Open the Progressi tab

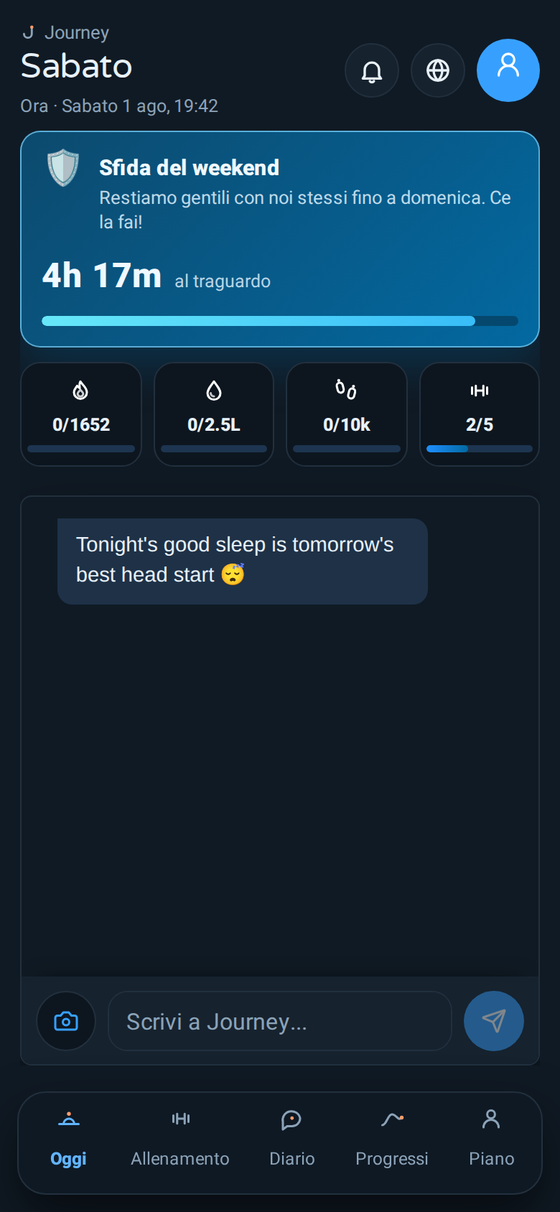click(x=392, y=1141)
